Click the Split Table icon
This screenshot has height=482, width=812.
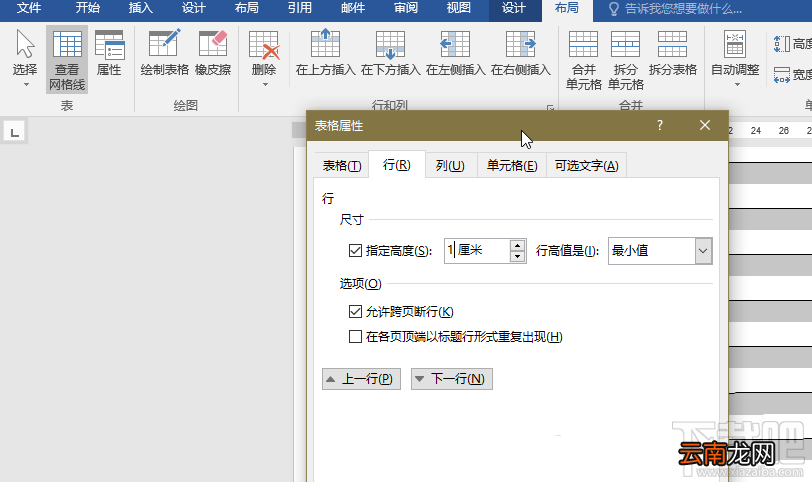[672, 44]
